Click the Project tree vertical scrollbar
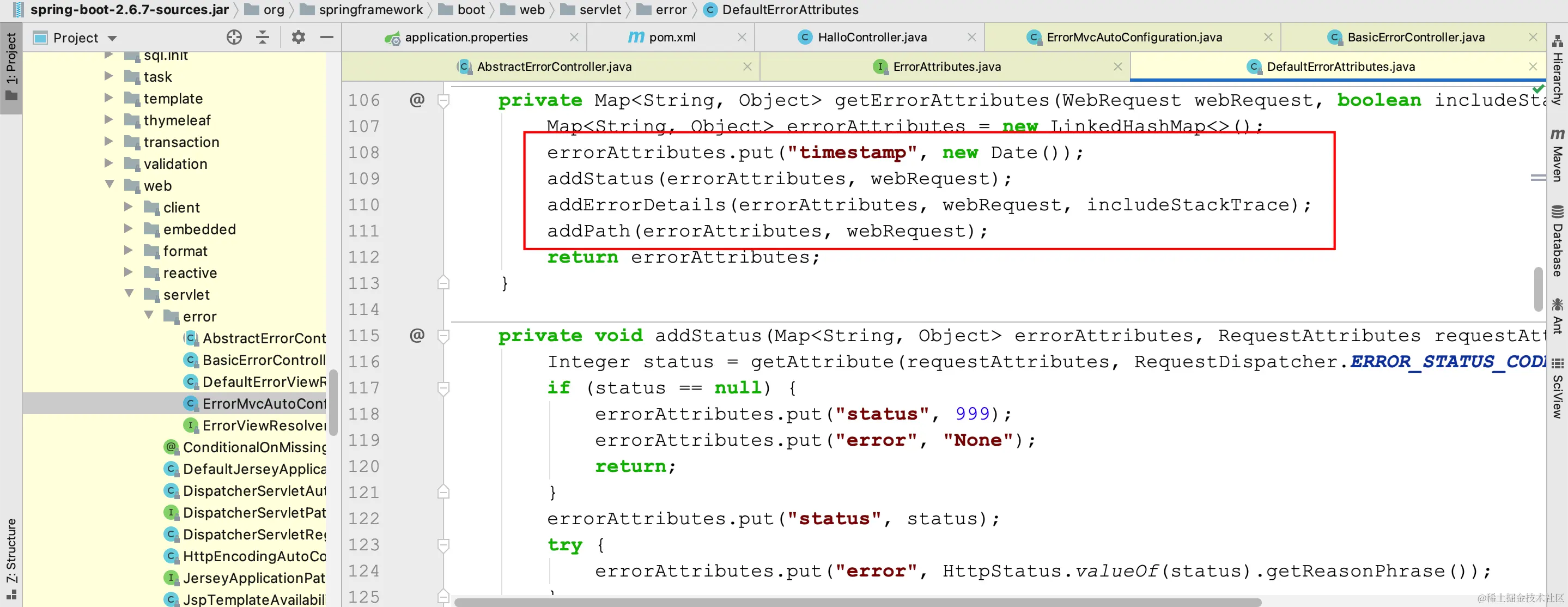This screenshot has height=607, width=1568. click(333, 403)
